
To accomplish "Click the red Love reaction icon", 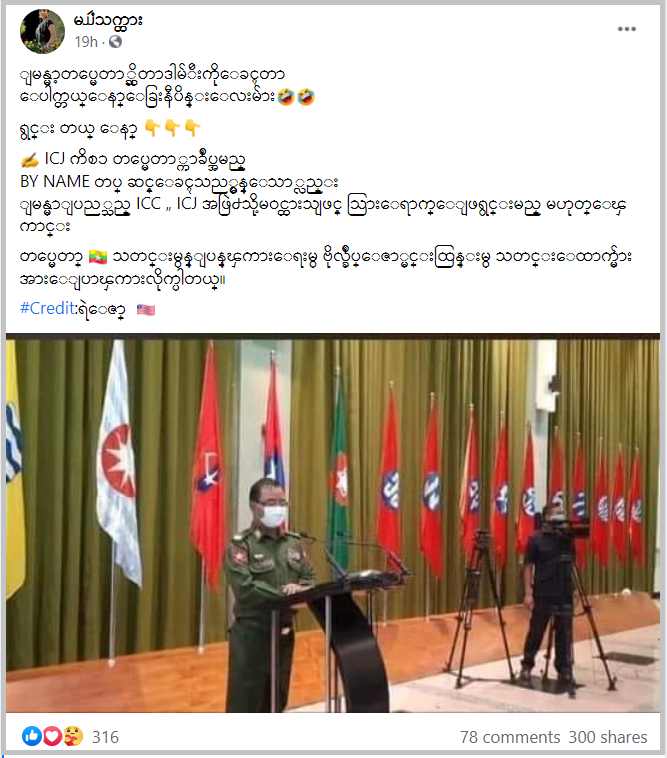I will (x=53, y=737).
